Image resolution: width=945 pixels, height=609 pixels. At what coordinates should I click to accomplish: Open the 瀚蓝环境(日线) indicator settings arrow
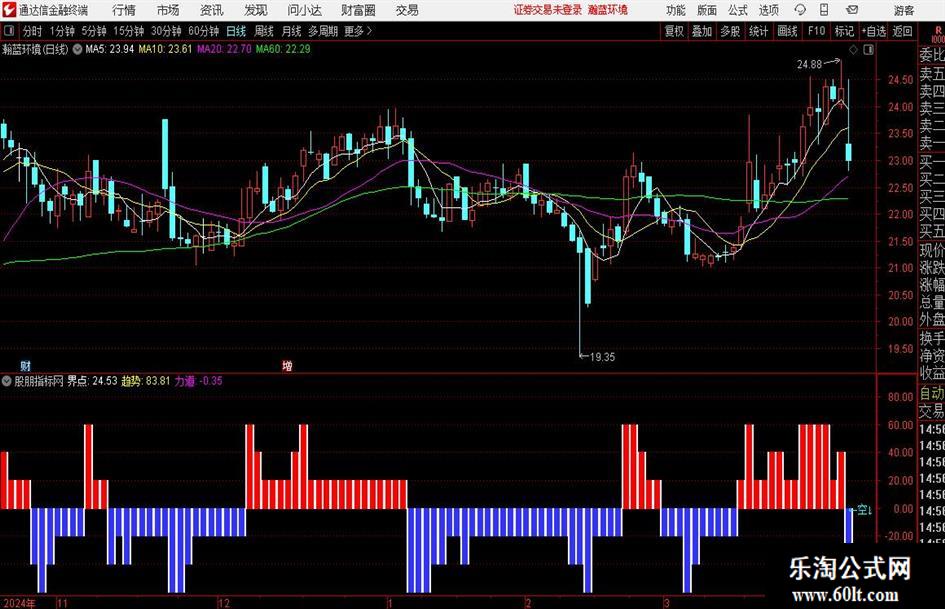pyautogui.click(x=77, y=49)
